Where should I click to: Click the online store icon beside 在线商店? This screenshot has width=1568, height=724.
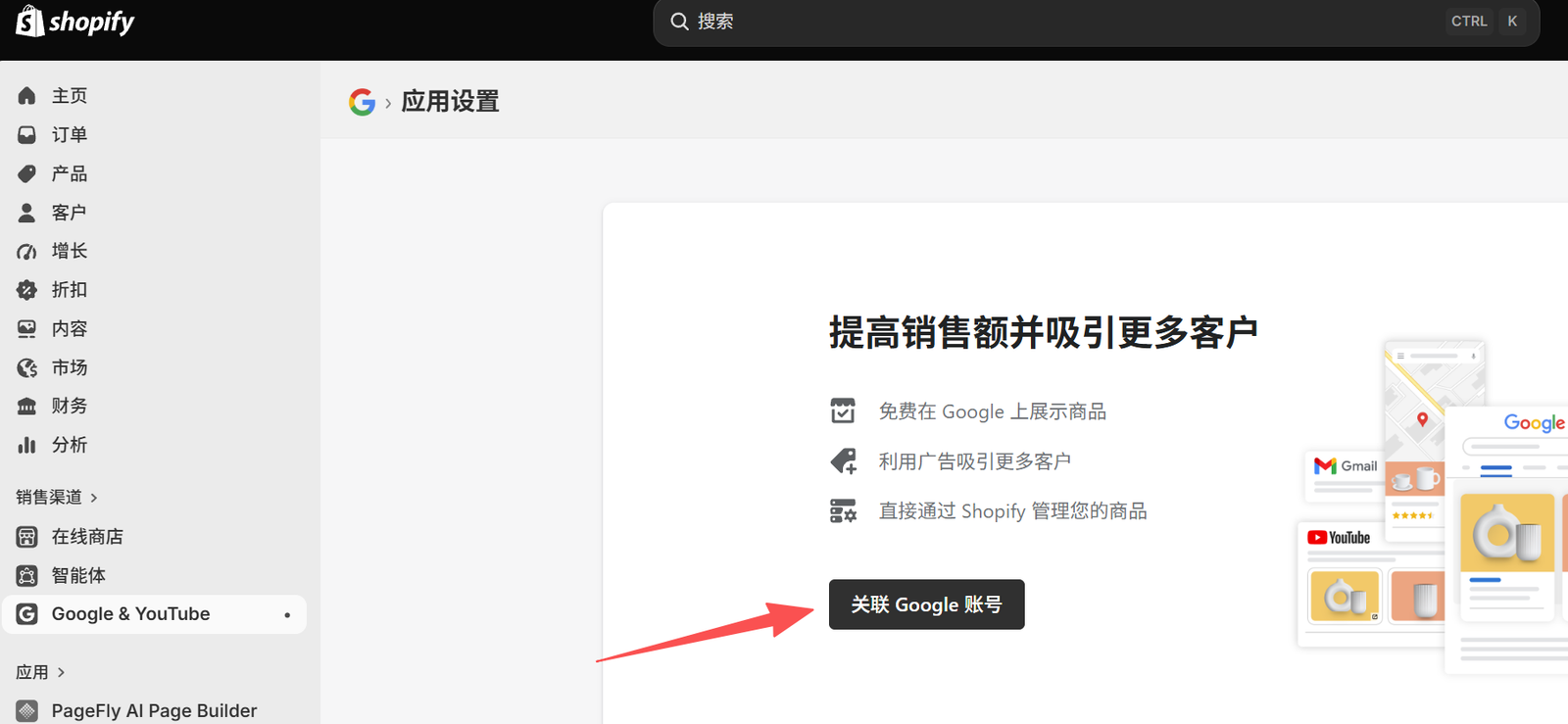[x=26, y=537]
